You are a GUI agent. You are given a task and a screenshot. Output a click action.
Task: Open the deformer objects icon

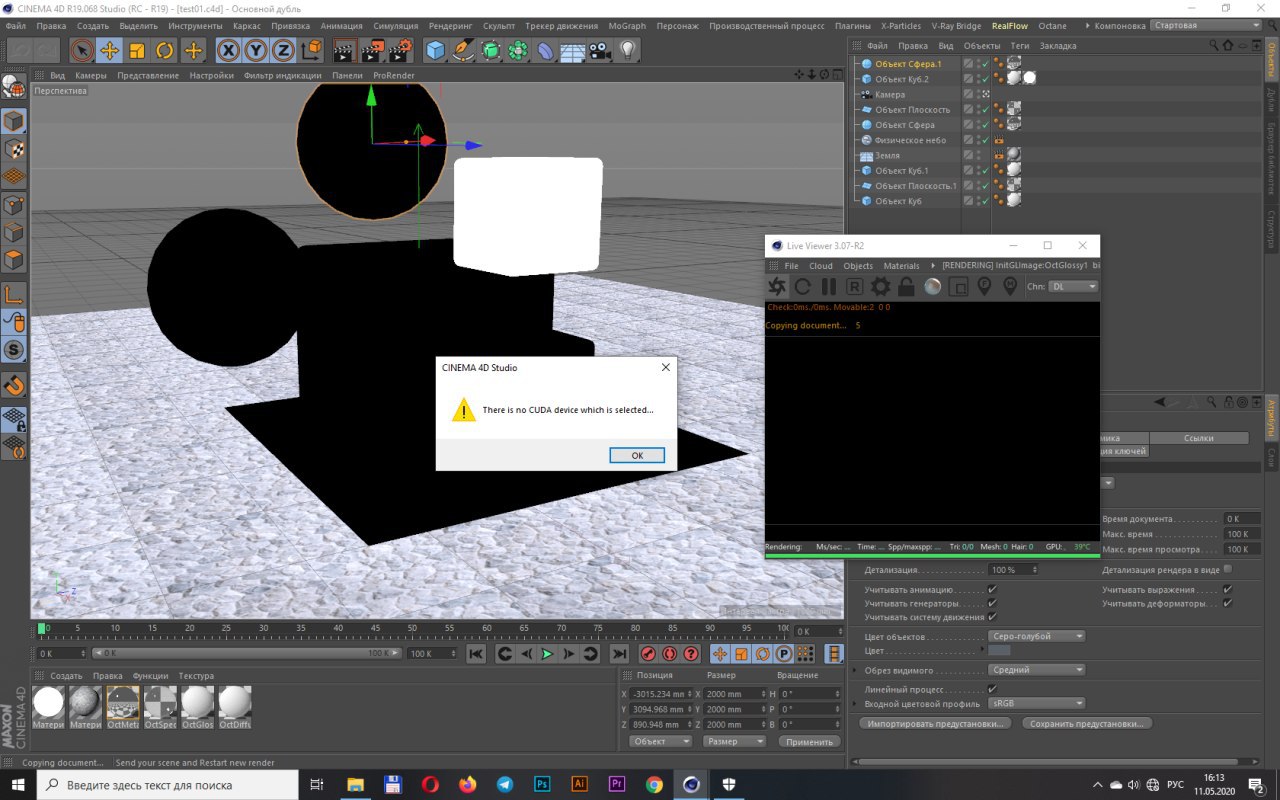click(x=546, y=50)
